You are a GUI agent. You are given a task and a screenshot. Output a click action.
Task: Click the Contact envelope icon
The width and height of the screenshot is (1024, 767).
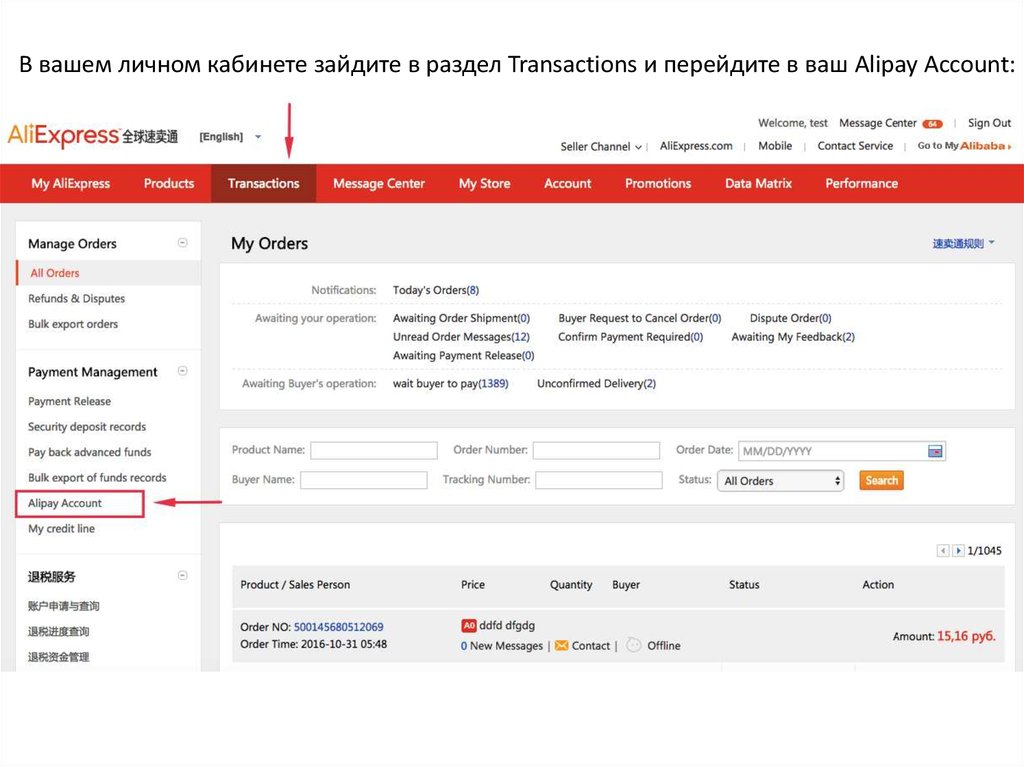coord(561,646)
